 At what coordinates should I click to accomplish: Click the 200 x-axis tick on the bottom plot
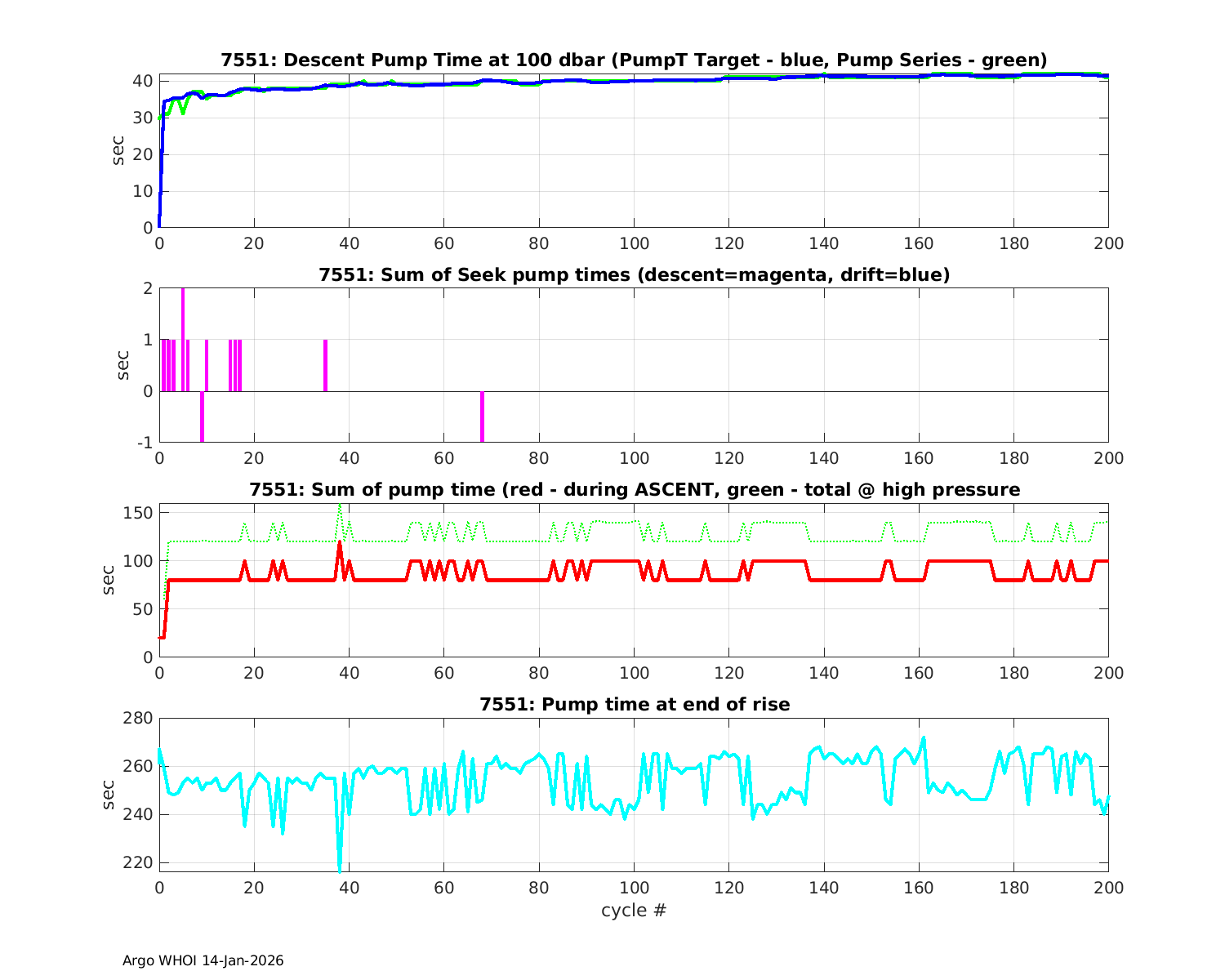1108,888
